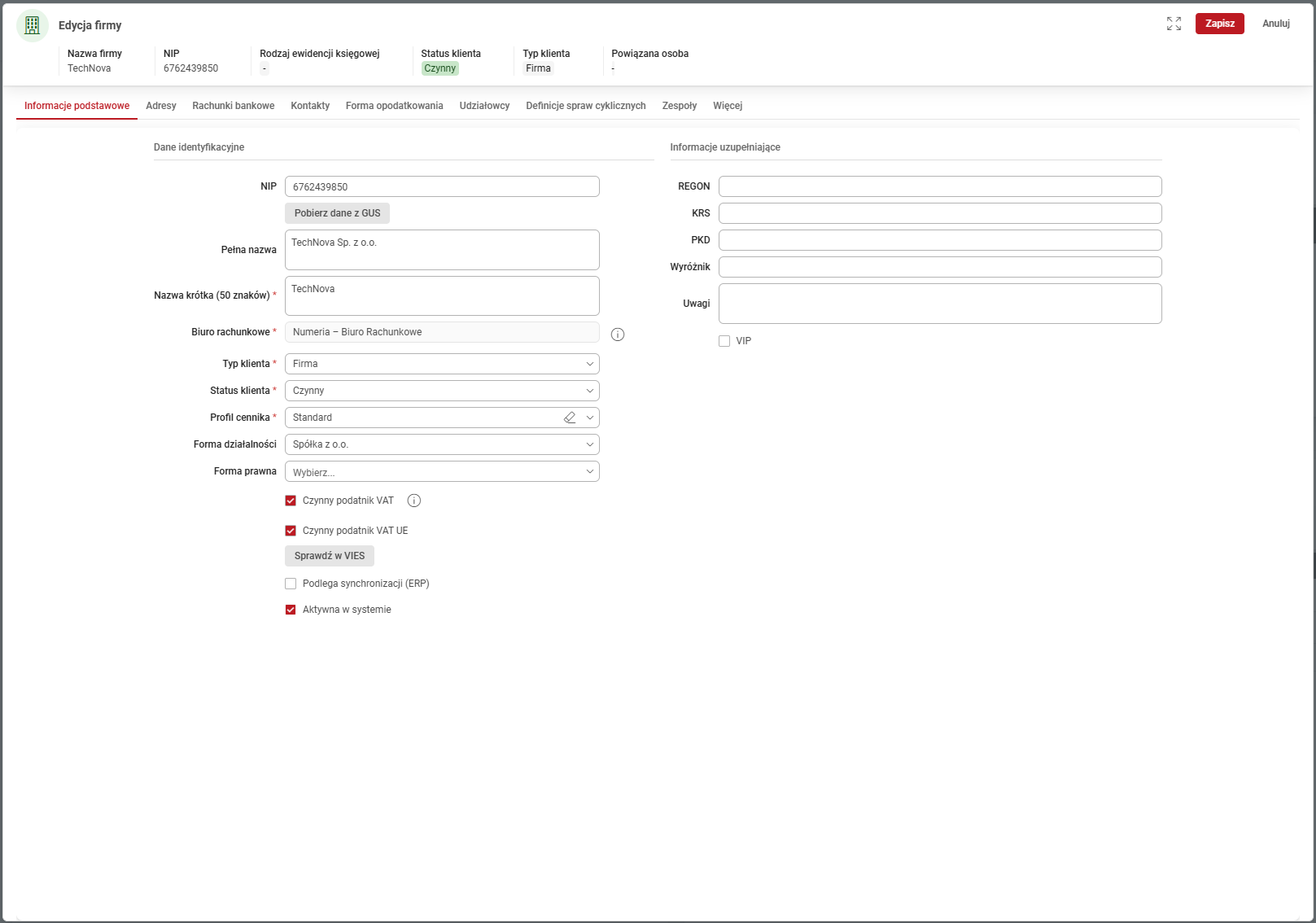Mark the client as VIP

[724, 341]
